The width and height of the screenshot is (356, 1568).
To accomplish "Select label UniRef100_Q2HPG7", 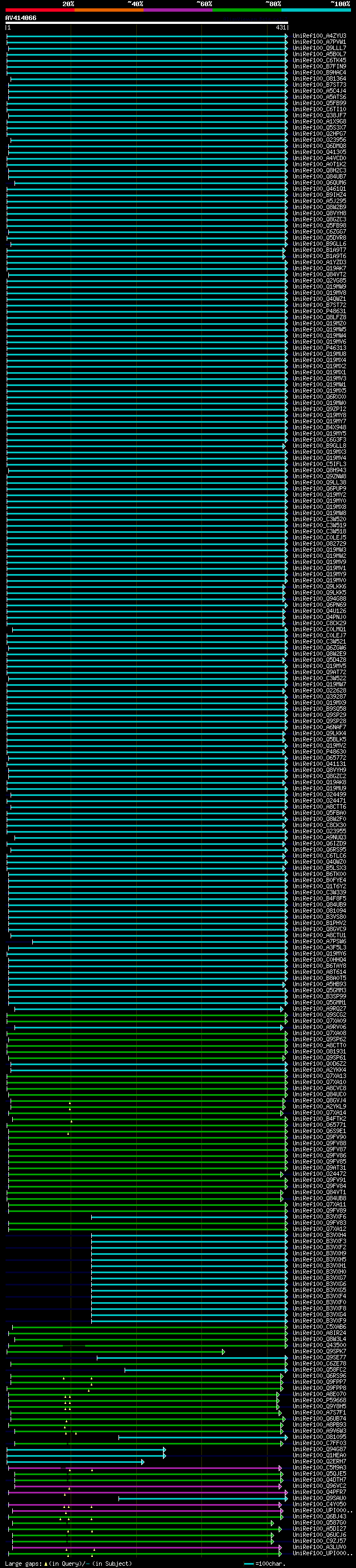I will point(319,134).
